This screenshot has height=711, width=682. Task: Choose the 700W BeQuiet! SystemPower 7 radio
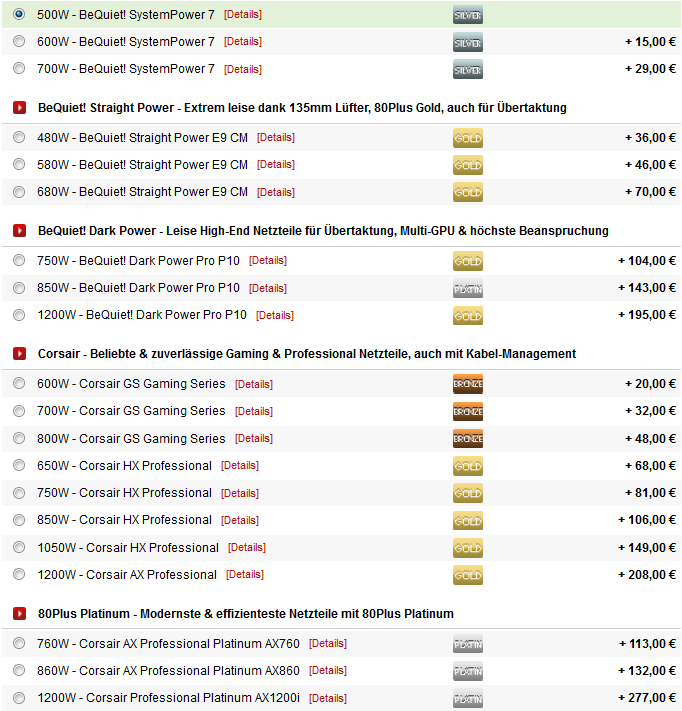tap(19, 68)
